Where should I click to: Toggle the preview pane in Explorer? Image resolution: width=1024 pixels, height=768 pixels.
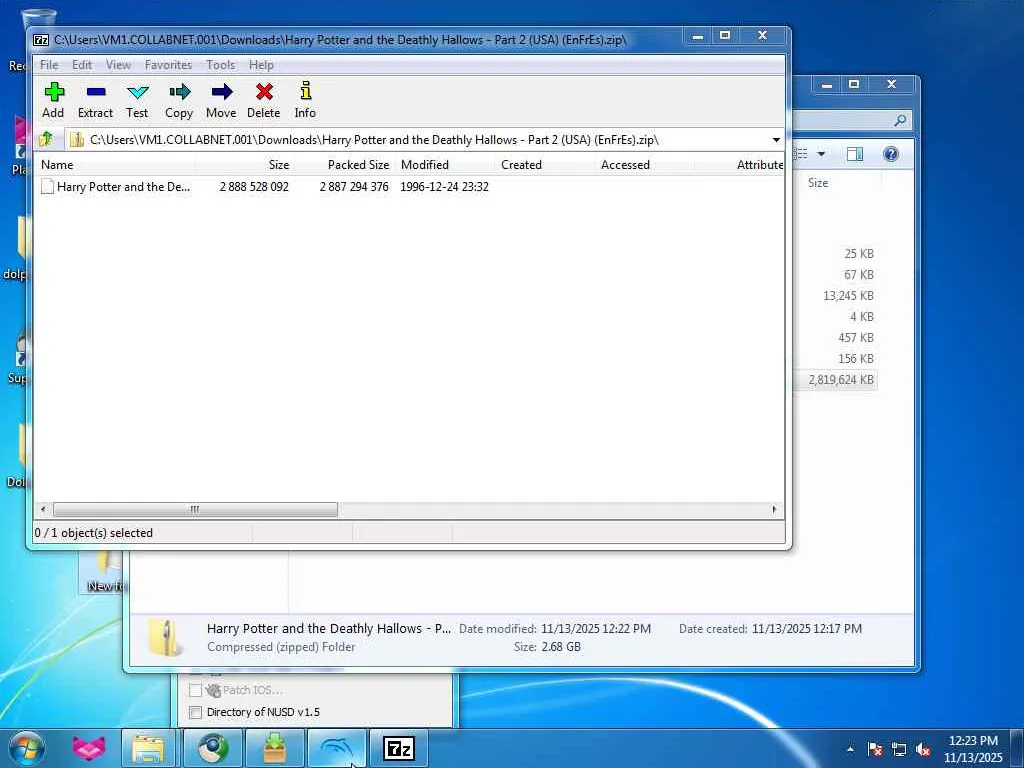[855, 154]
